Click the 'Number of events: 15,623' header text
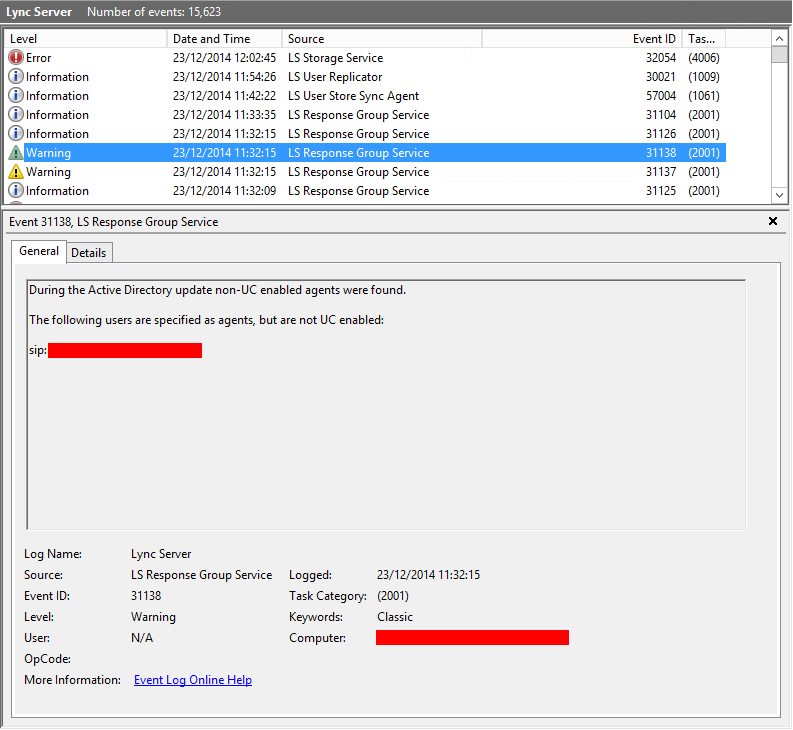 (154, 12)
